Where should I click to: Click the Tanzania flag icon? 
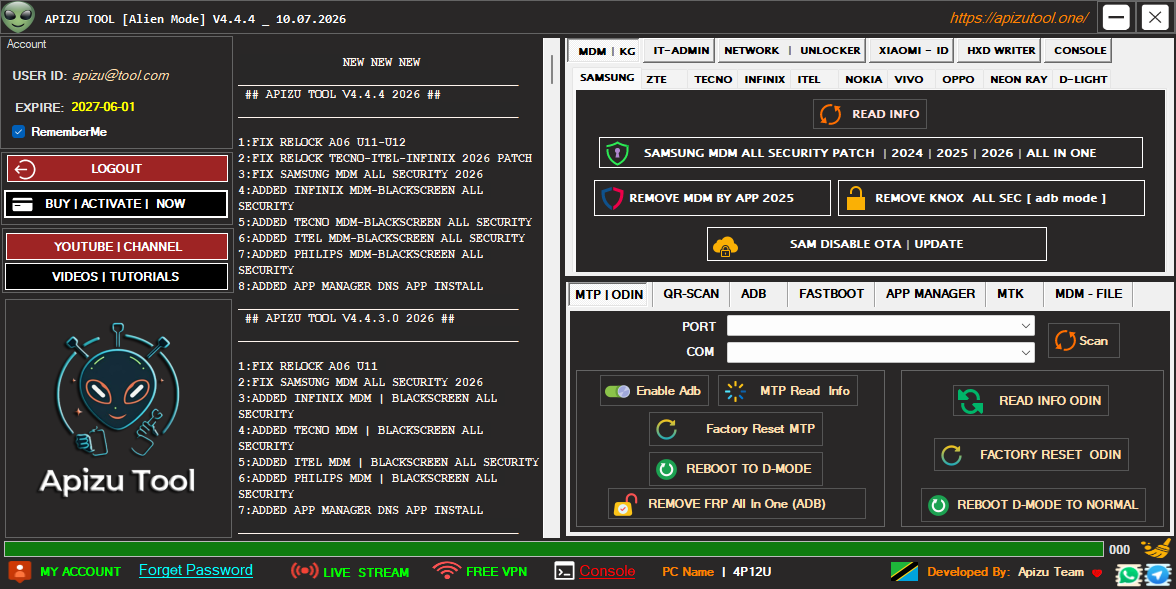904,572
